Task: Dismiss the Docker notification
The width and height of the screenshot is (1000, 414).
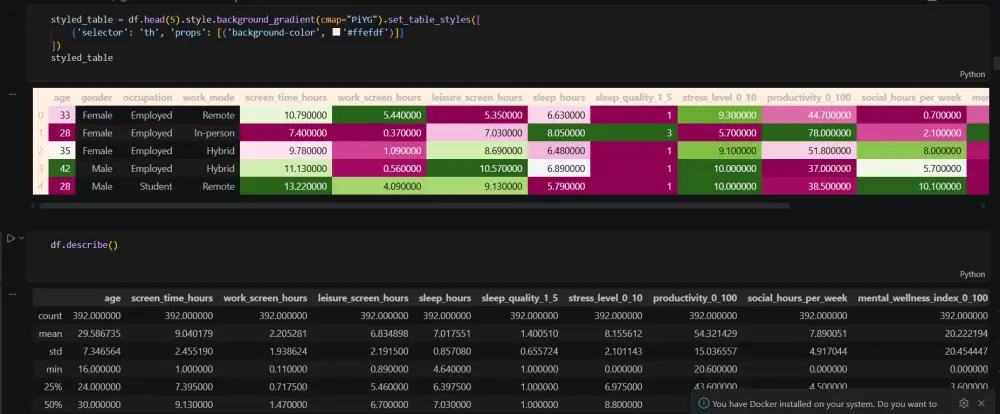Action: coord(982,403)
